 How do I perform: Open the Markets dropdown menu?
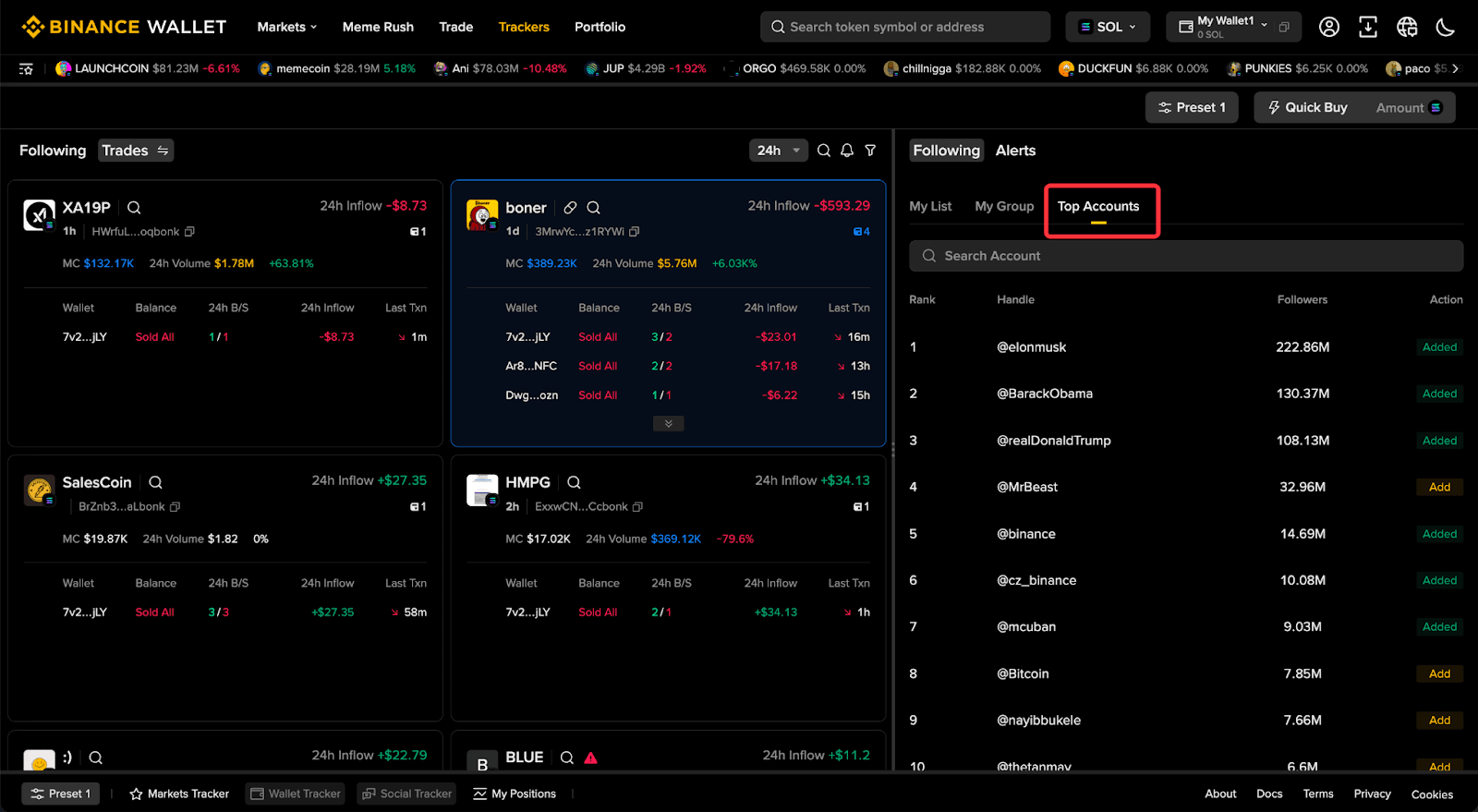point(287,27)
